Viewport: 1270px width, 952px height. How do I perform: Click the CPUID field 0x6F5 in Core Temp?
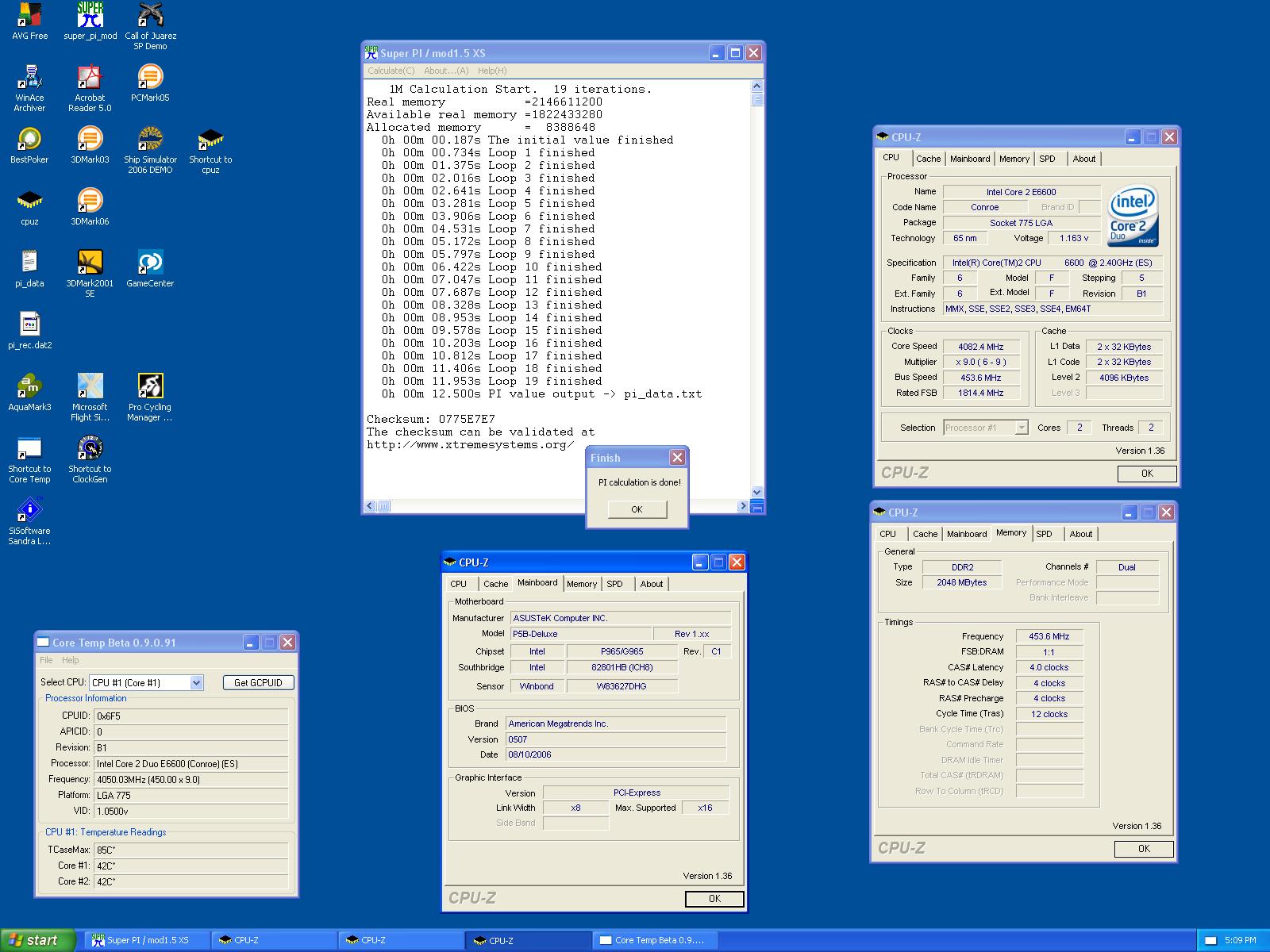pyautogui.click(x=190, y=716)
